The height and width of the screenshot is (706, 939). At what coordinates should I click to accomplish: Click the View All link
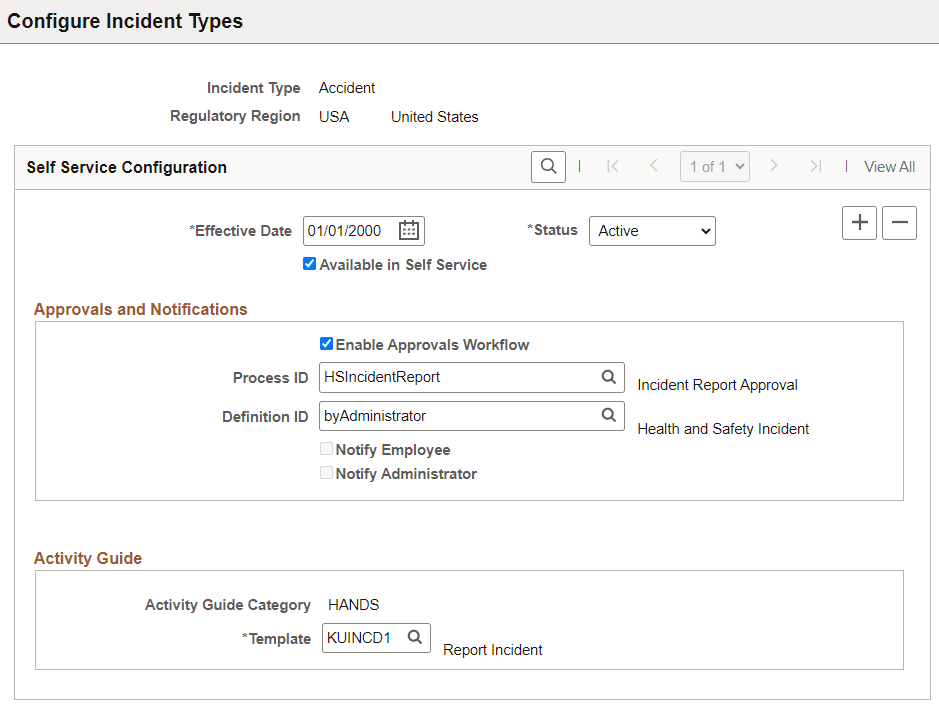(x=889, y=166)
